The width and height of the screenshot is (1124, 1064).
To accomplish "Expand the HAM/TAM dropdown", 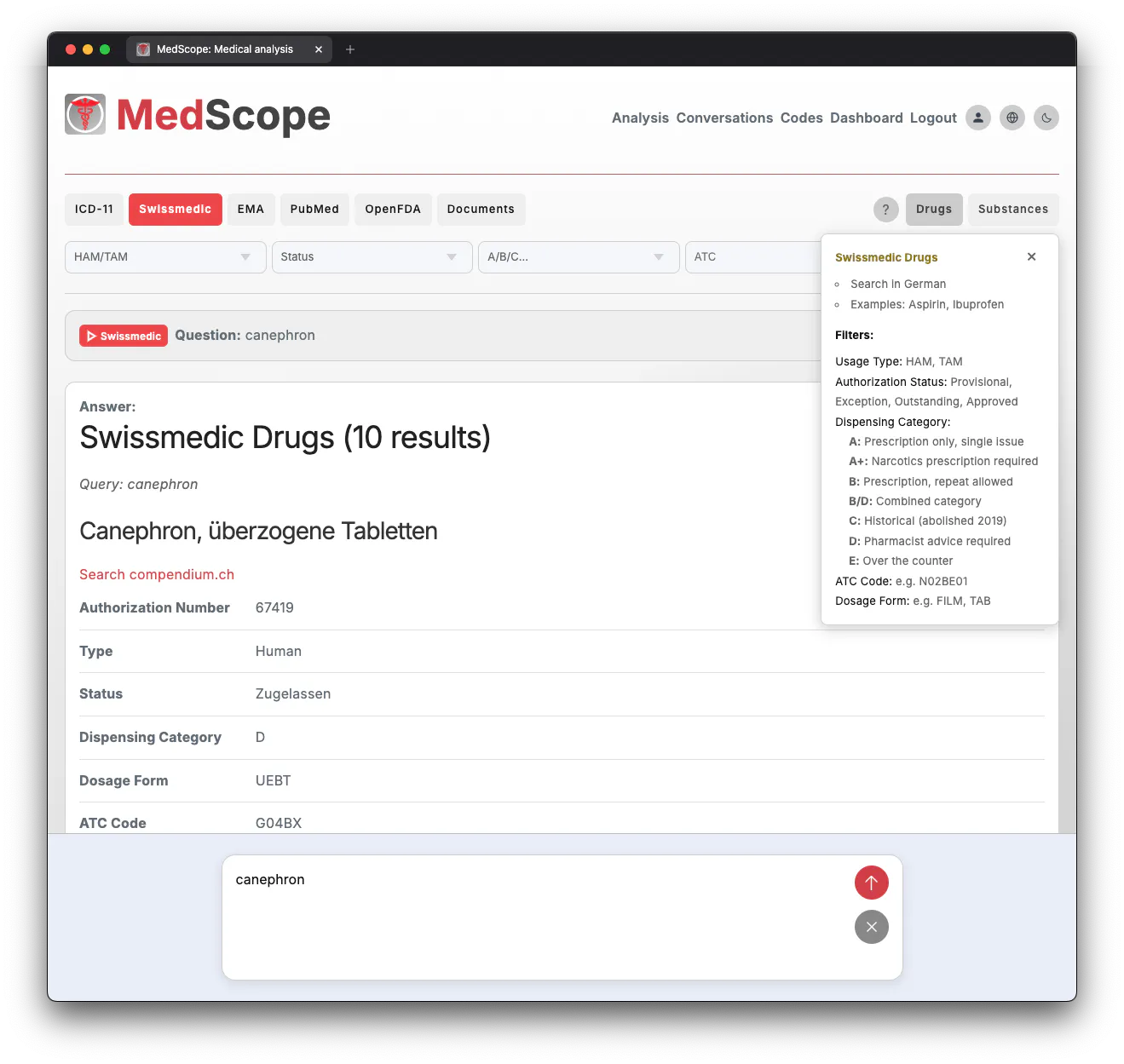I will (165, 257).
